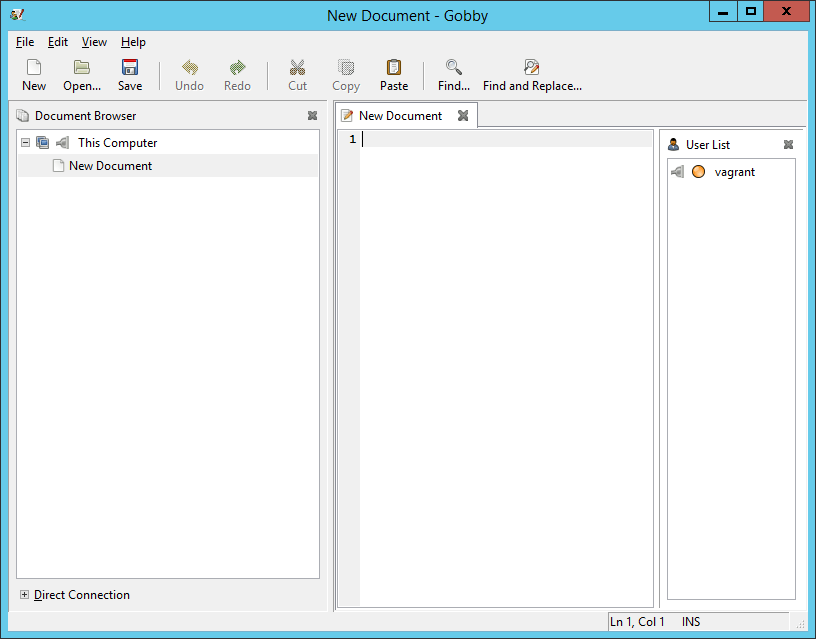The image size is (816, 639).
Task: Close the Document Browser panel
Action: point(312,116)
